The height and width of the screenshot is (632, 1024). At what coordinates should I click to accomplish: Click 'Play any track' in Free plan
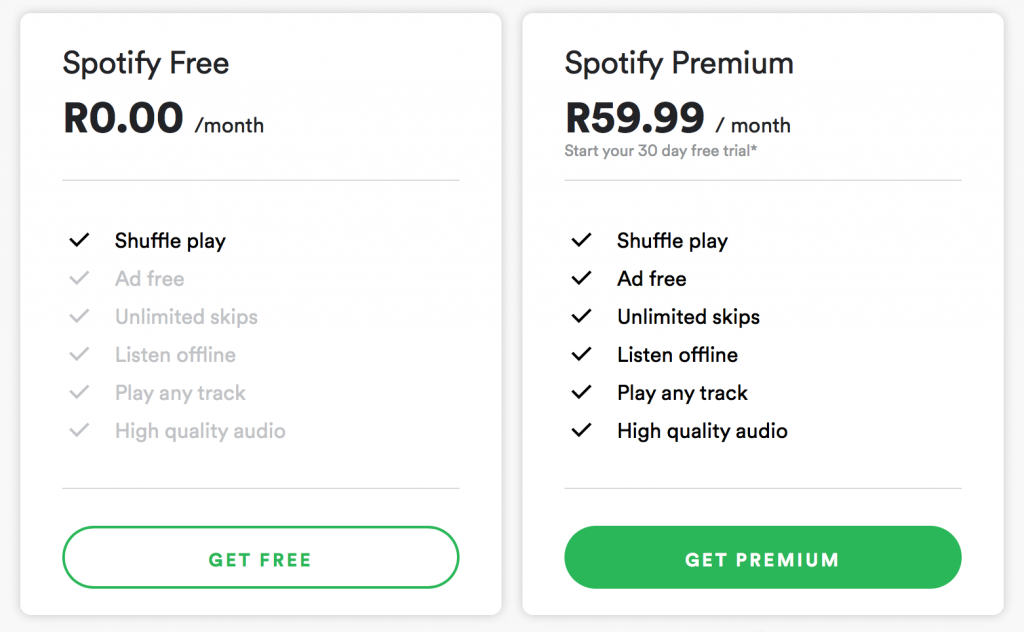180,393
